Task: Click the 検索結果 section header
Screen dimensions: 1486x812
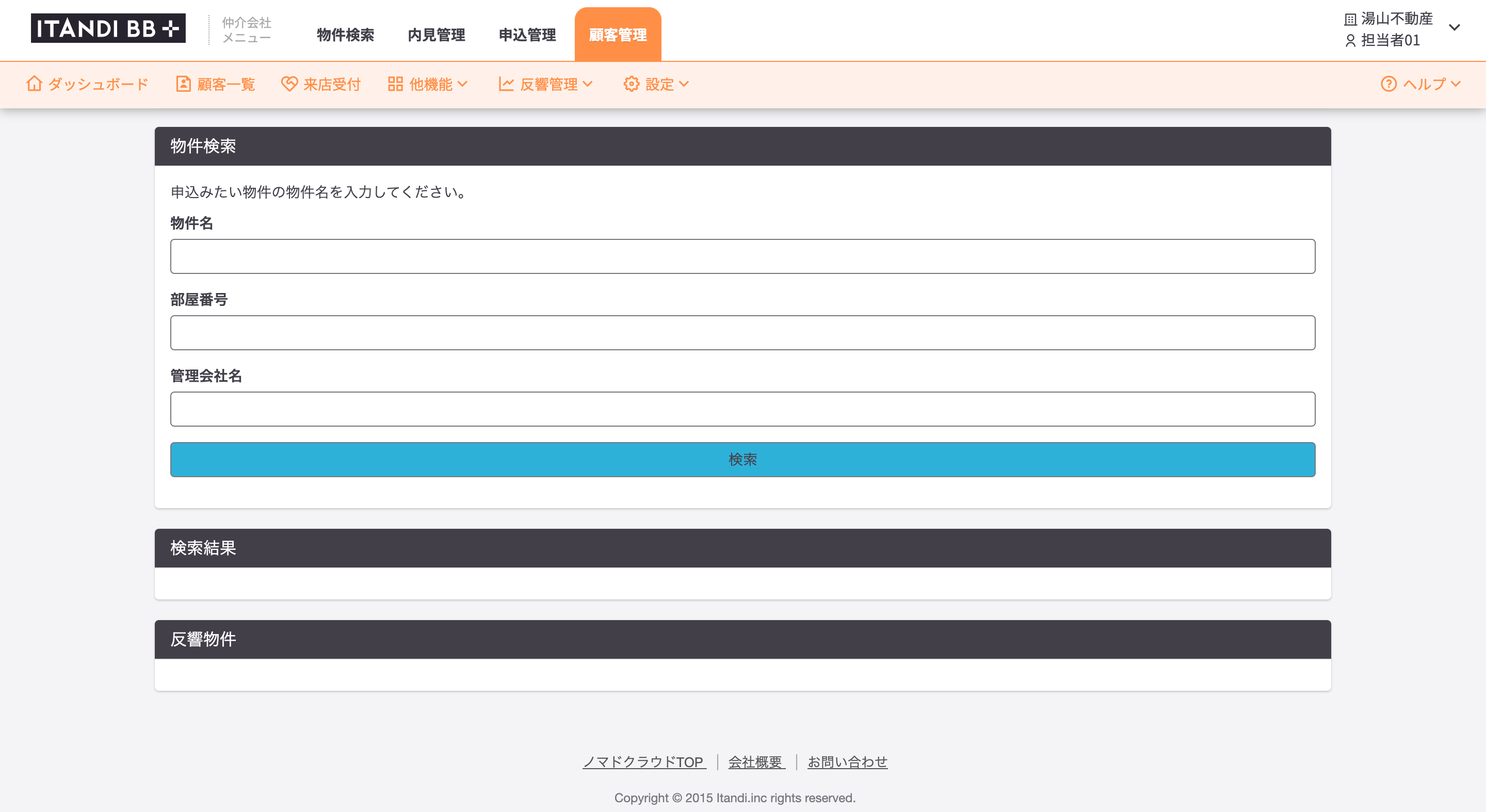Action: [x=742, y=548]
